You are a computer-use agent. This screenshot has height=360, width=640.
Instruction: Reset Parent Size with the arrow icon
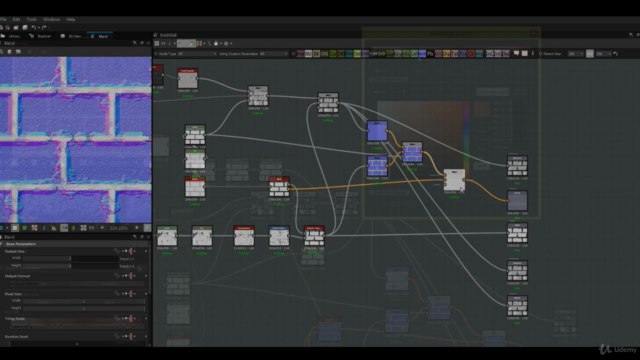[616, 53]
